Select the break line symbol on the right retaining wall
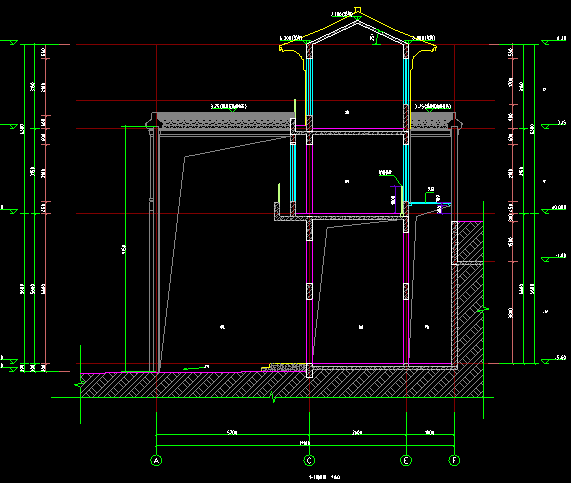This screenshot has width=571, height=483. click(x=483, y=310)
